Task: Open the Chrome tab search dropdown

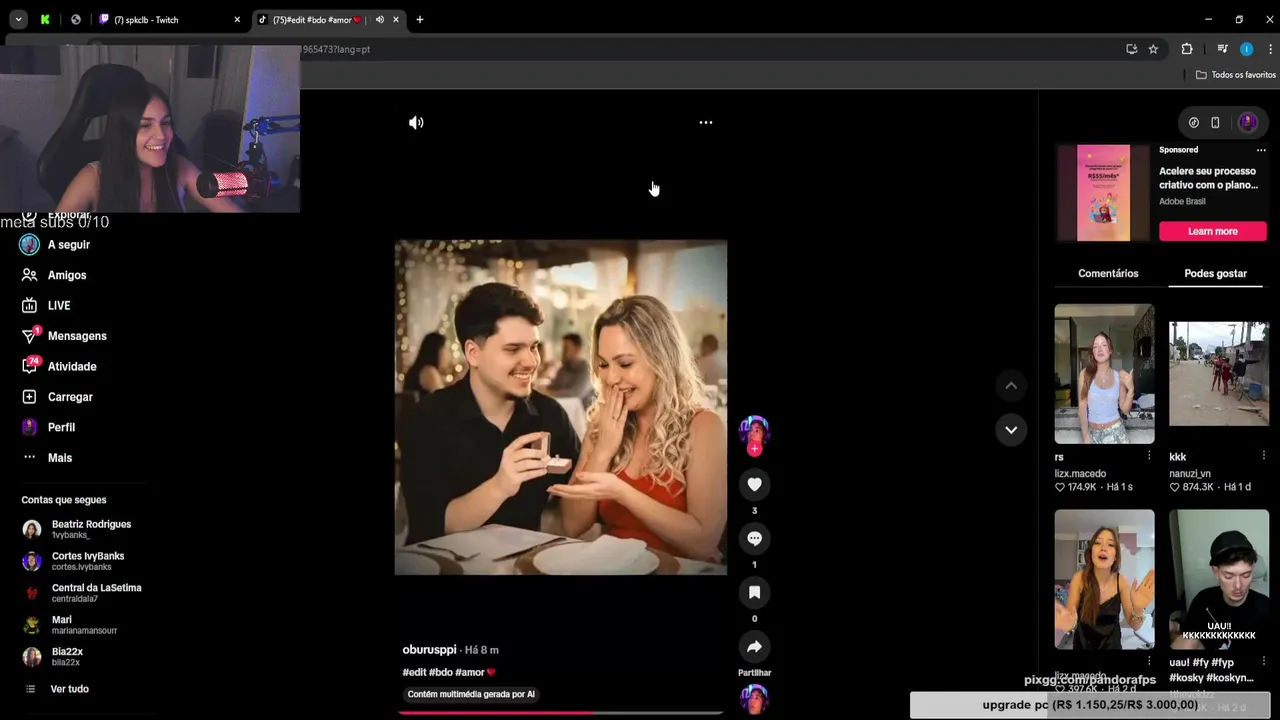Action: point(18,20)
